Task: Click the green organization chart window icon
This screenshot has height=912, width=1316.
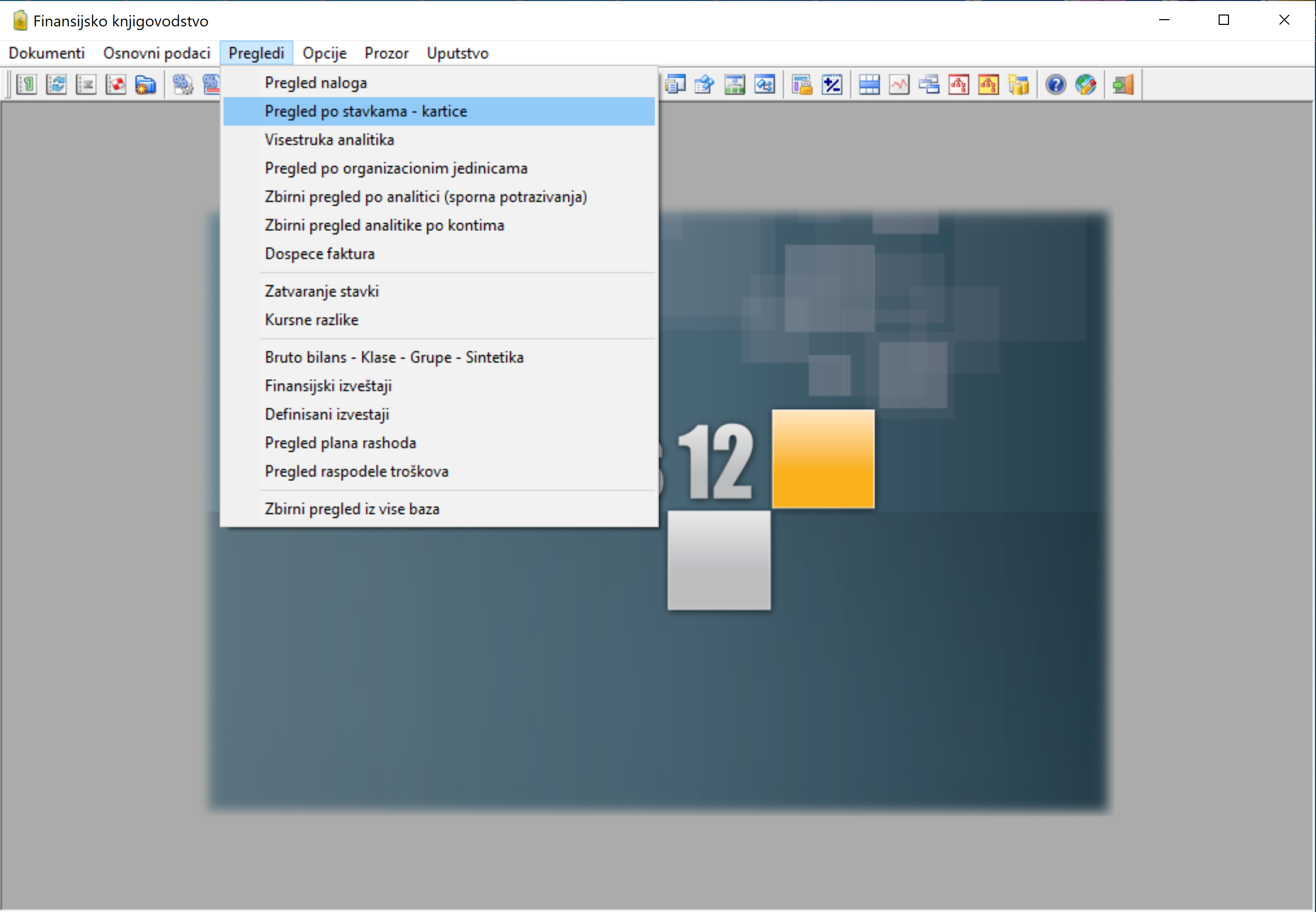Action: [x=735, y=85]
